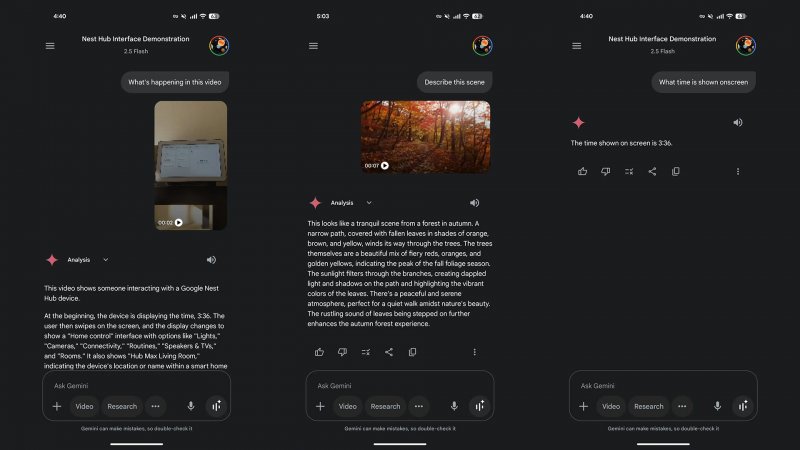This screenshot has height=450, width=800.
Task: Tap the 'Describe this scene' message
Action: (x=455, y=82)
